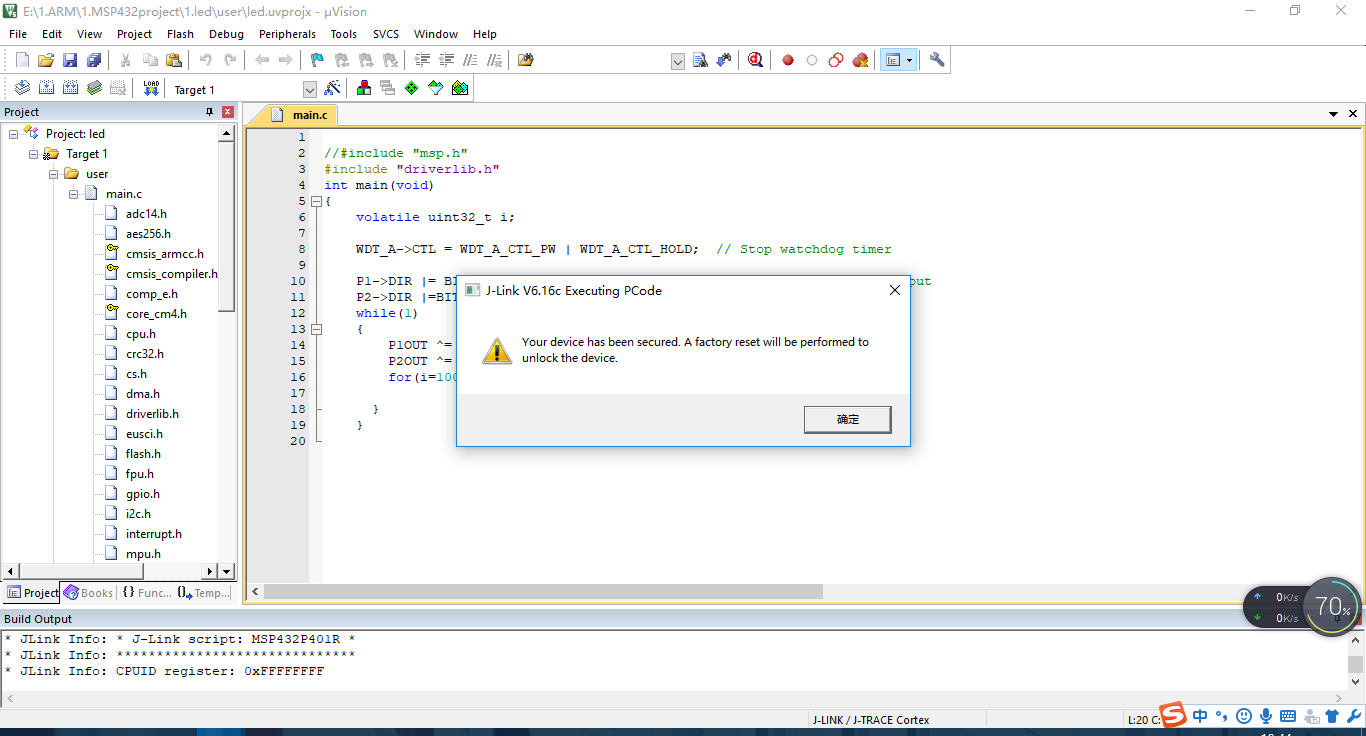Close the Project panel with the red X
1366x736 pixels.
[x=228, y=112]
